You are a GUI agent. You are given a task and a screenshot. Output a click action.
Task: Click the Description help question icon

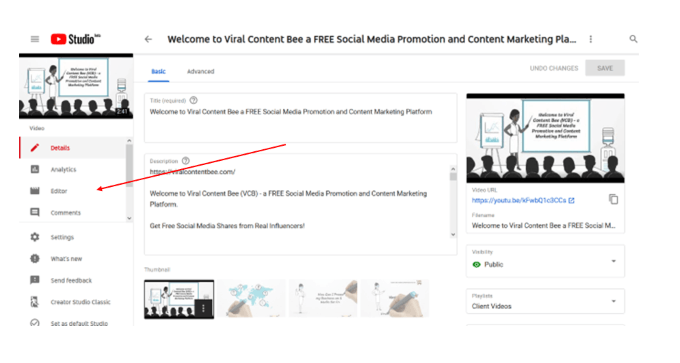186,161
